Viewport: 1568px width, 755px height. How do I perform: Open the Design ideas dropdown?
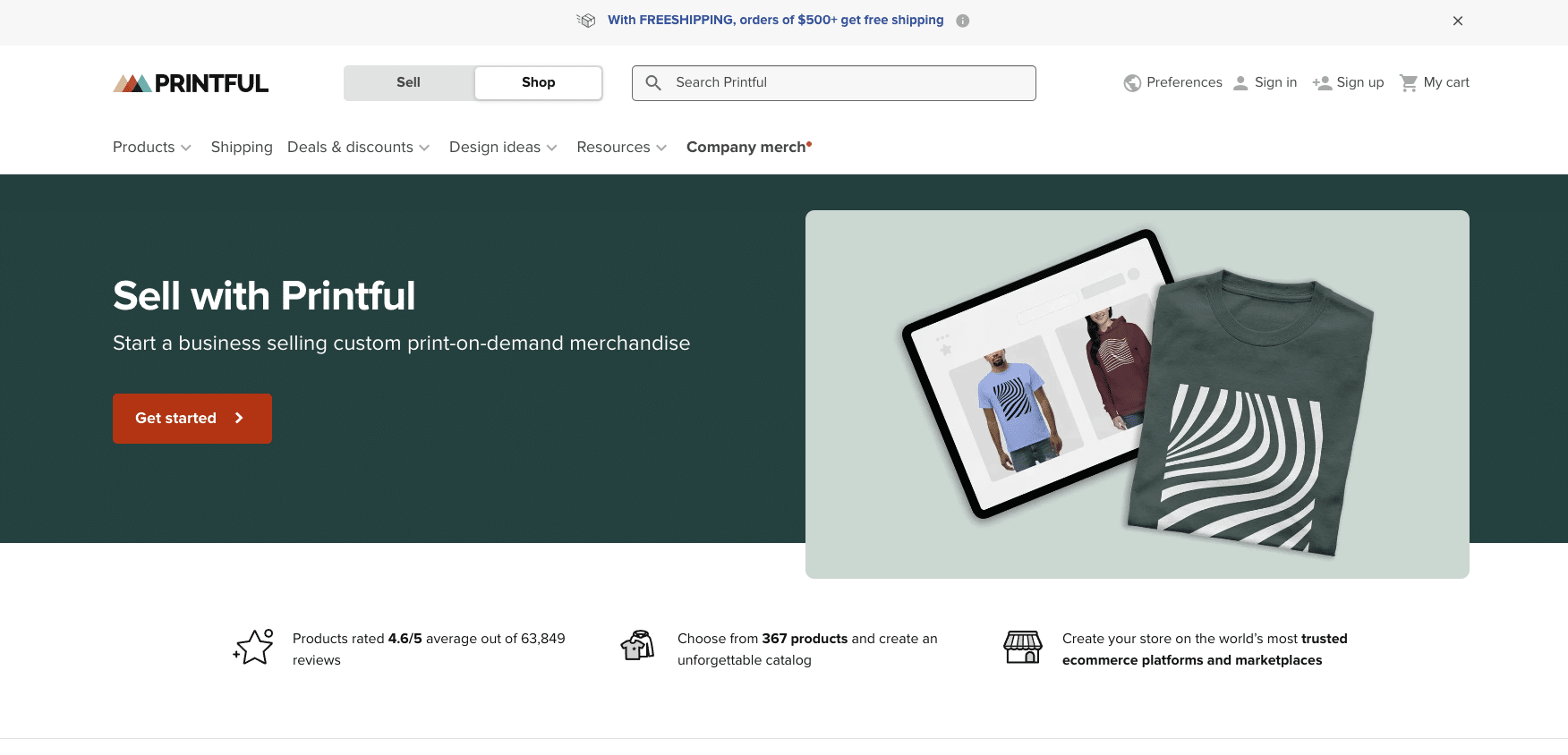coord(503,147)
